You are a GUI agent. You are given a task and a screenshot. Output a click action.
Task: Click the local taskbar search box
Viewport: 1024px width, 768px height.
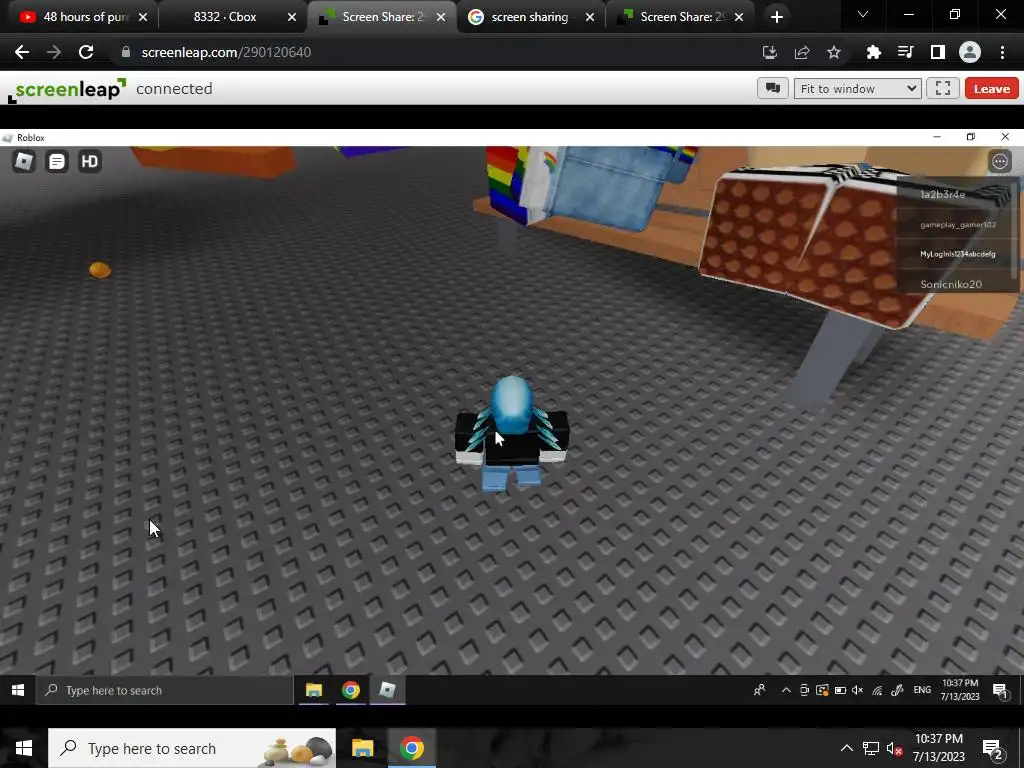pos(192,748)
